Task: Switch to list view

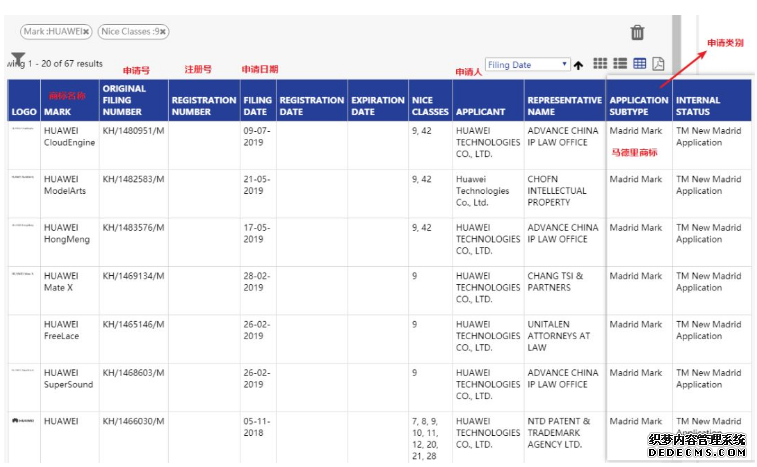Action: (620, 63)
